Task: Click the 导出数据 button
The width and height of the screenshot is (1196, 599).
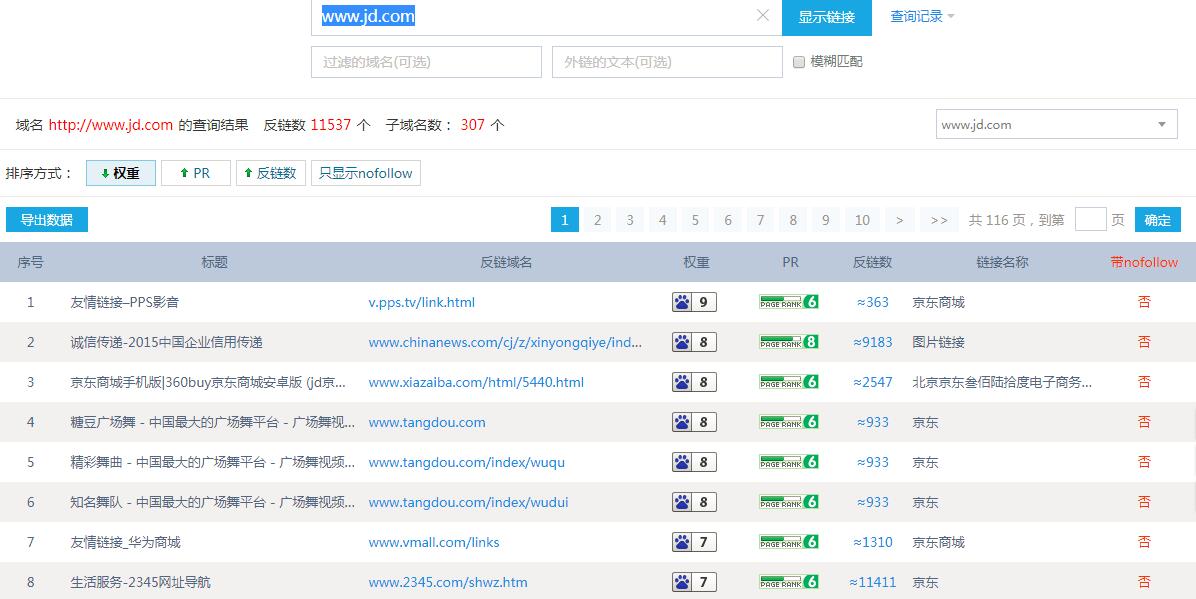Action: [x=47, y=220]
